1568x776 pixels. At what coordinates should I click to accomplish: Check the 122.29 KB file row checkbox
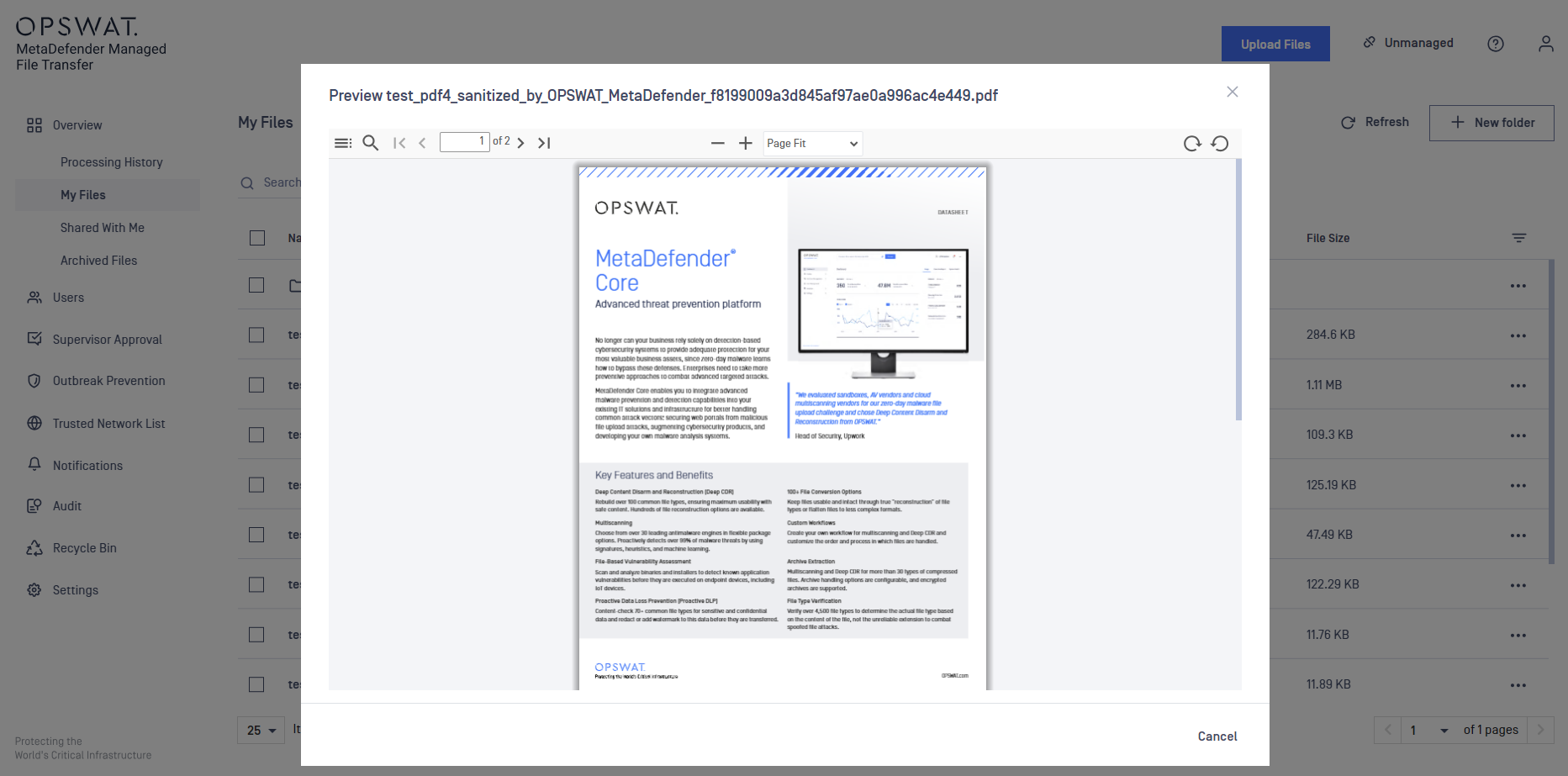point(257,584)
